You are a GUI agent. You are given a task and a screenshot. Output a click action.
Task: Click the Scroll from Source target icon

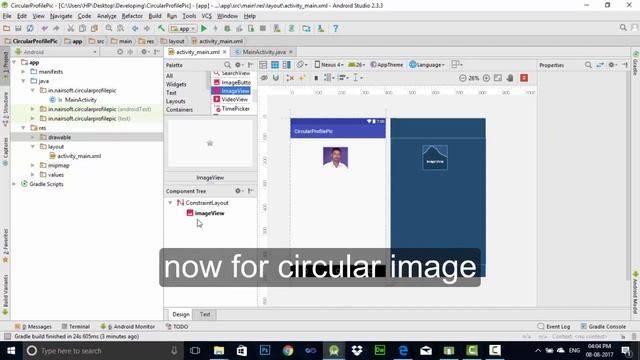pyautogui.click(x=120, y=52)
